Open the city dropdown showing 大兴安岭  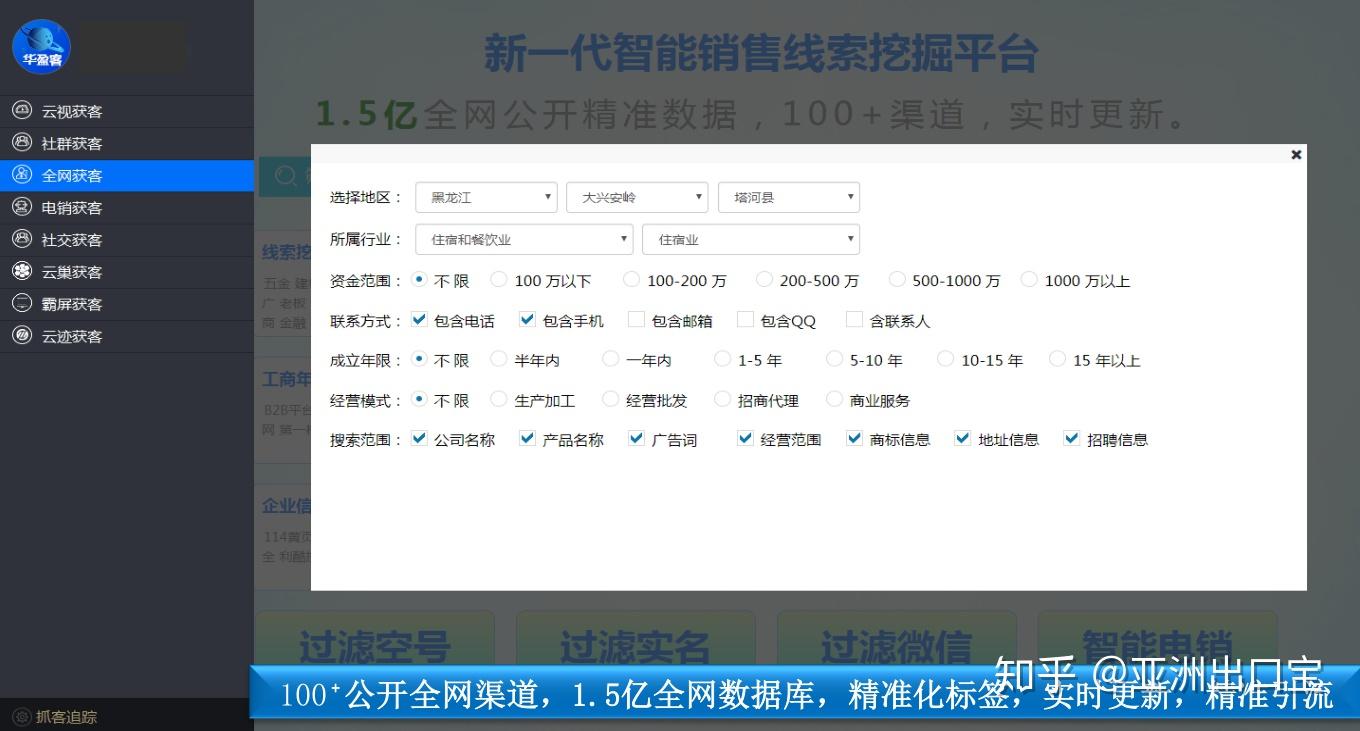pyautogui.click(x=637, y=197)
